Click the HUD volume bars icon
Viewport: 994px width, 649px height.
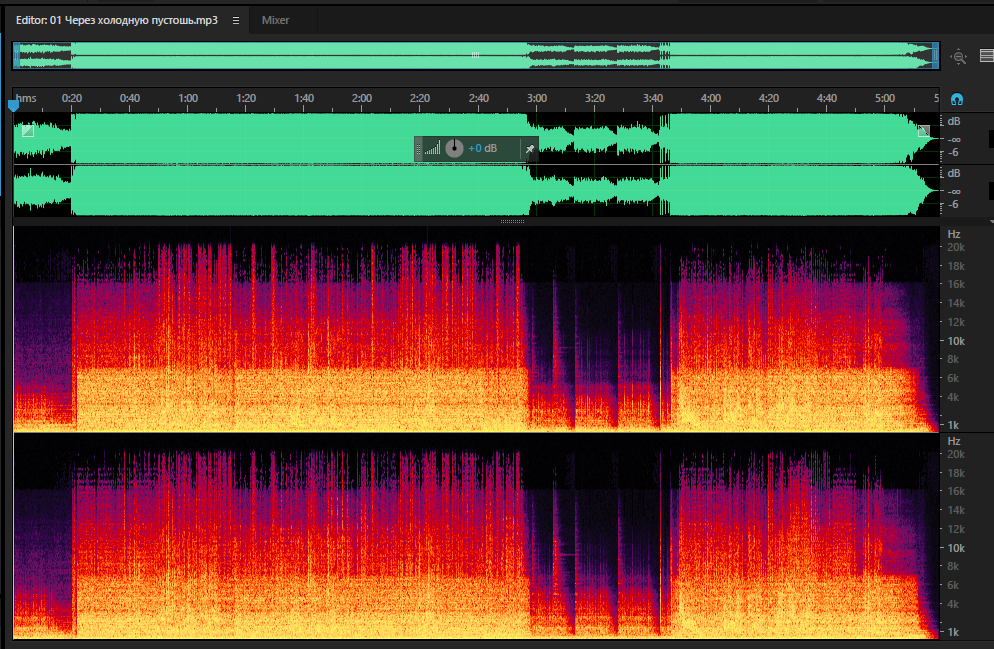tap(432, 149)
